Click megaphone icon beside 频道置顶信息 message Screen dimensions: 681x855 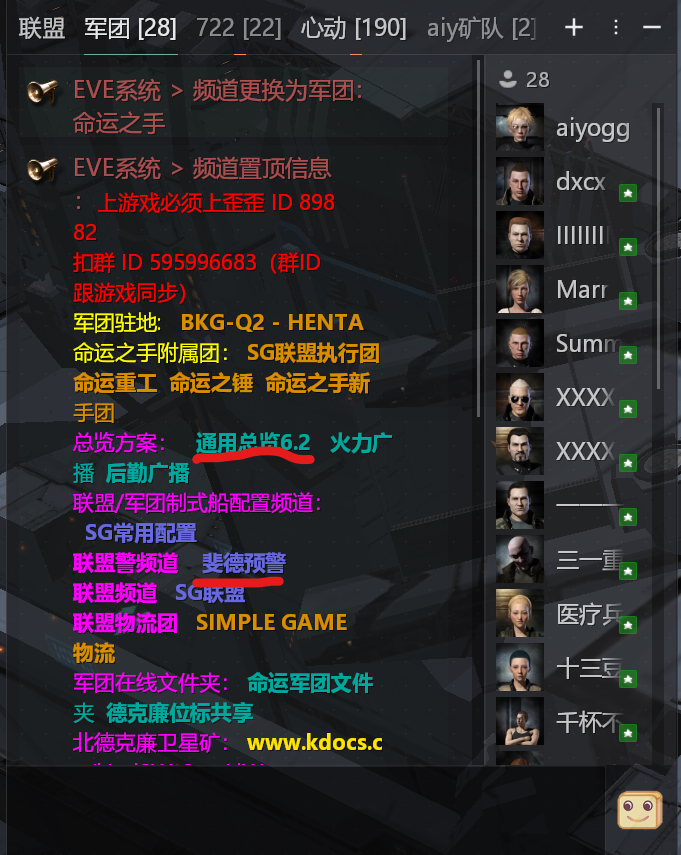(43, 168)
